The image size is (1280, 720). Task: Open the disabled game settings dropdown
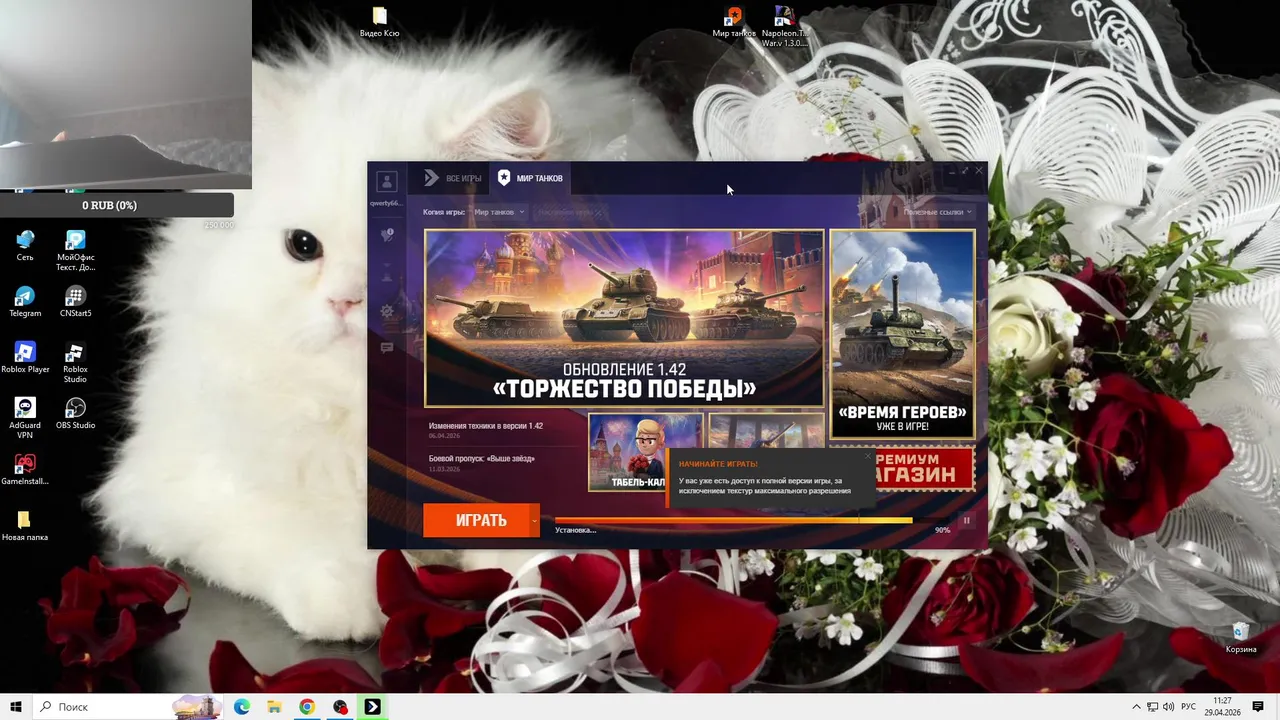pos(570,212)
